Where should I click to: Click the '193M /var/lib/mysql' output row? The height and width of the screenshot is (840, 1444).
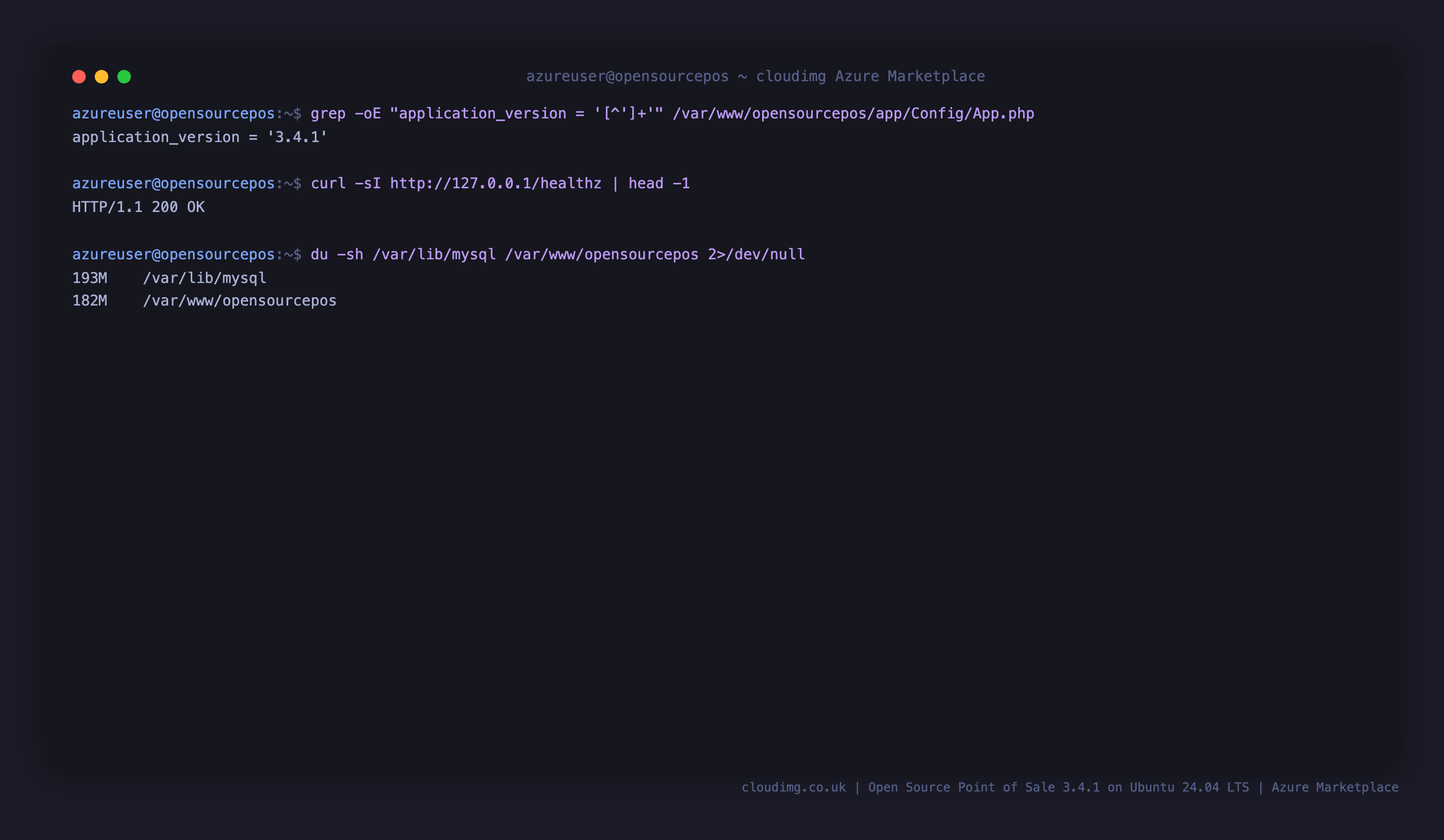click(x=169, y=278)
